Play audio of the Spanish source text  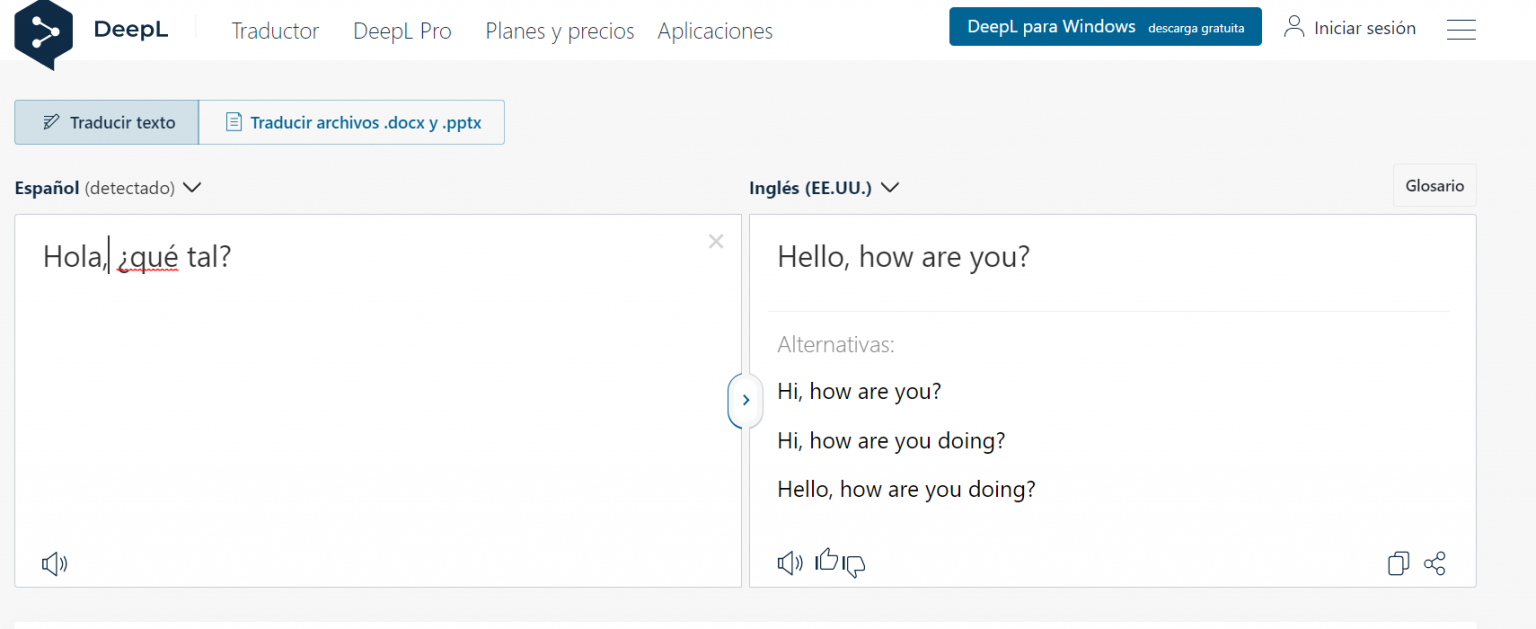coord(54,564)
